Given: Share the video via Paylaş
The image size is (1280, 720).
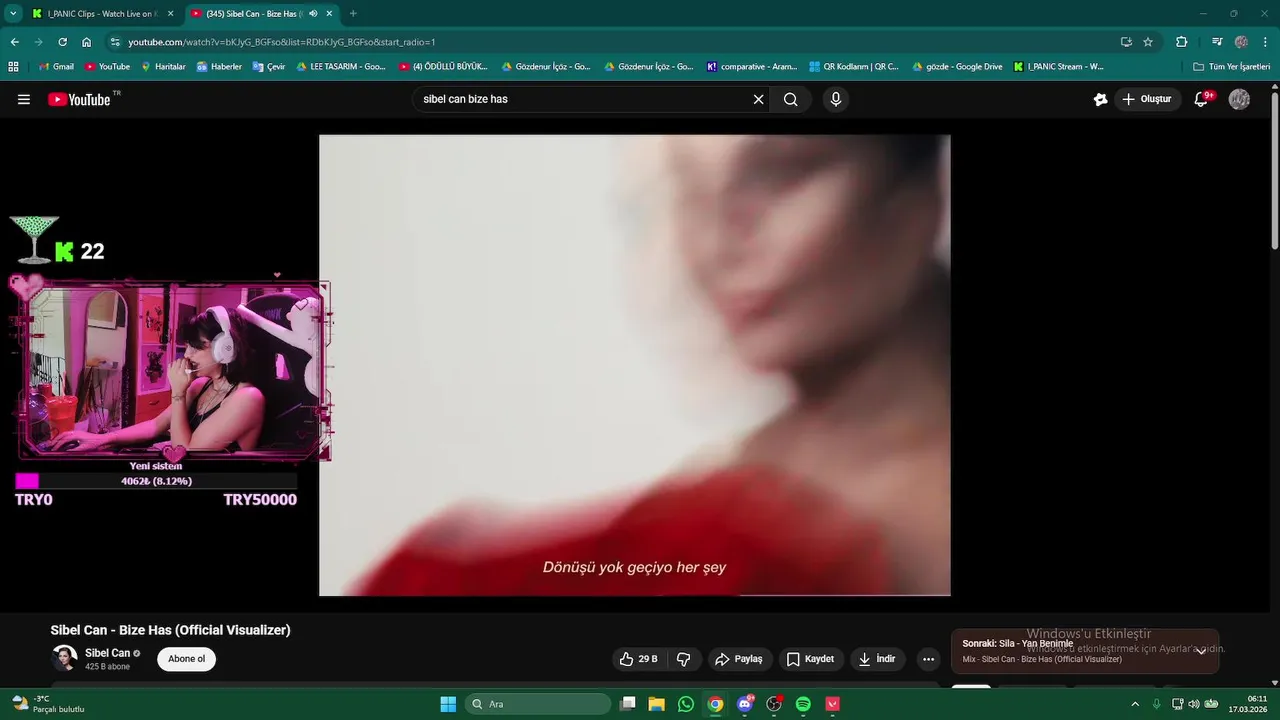Looking at the screenshot, I should (x=739, y=659).
